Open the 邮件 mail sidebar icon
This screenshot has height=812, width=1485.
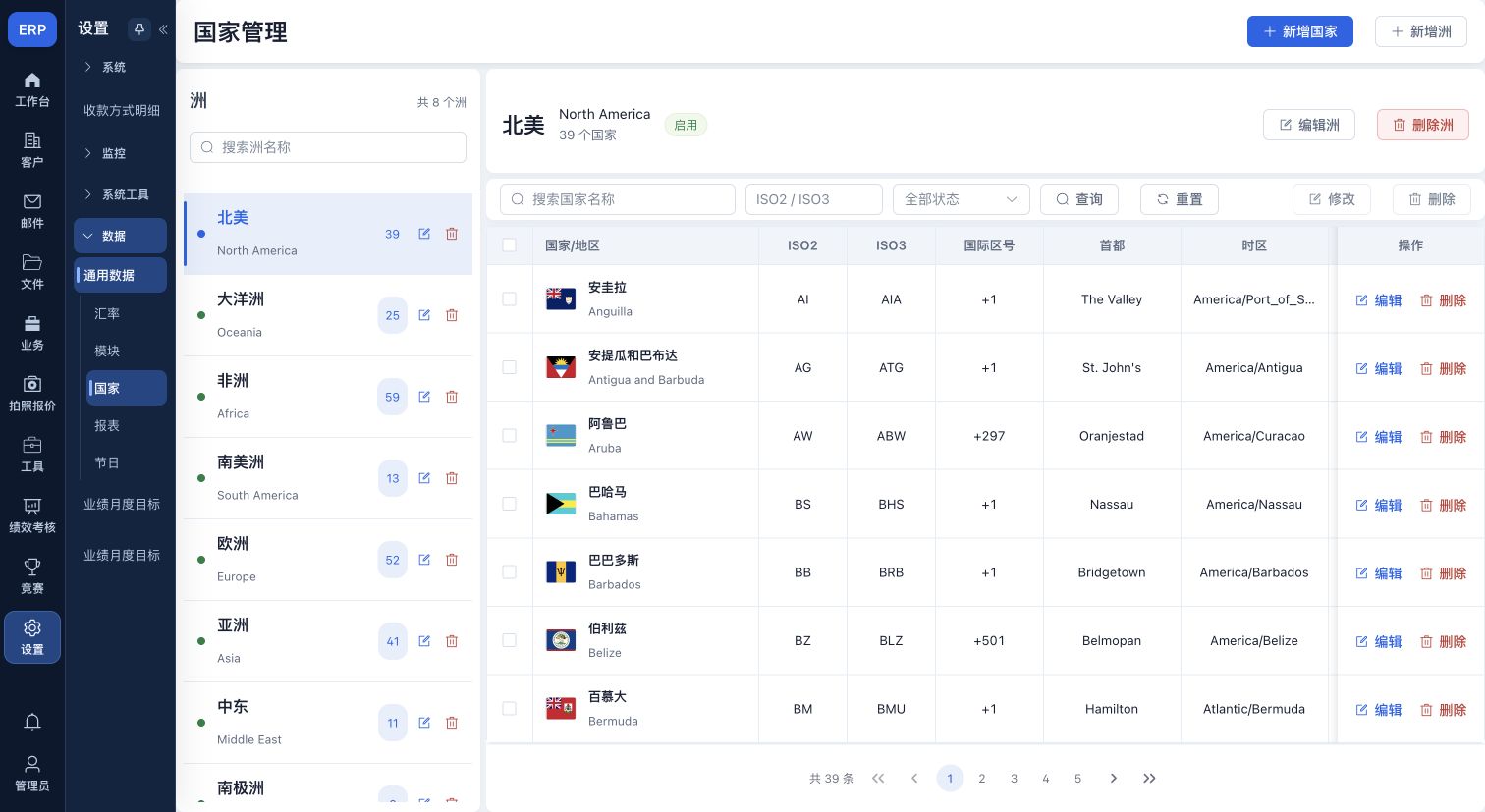click(32, 210)
